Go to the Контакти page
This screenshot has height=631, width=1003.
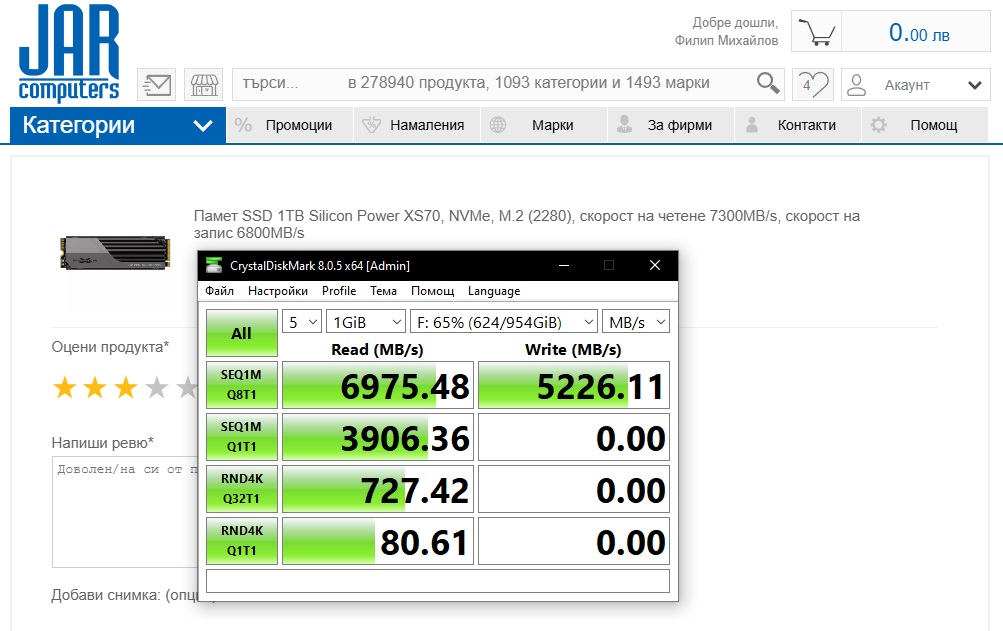click(807, 125)
